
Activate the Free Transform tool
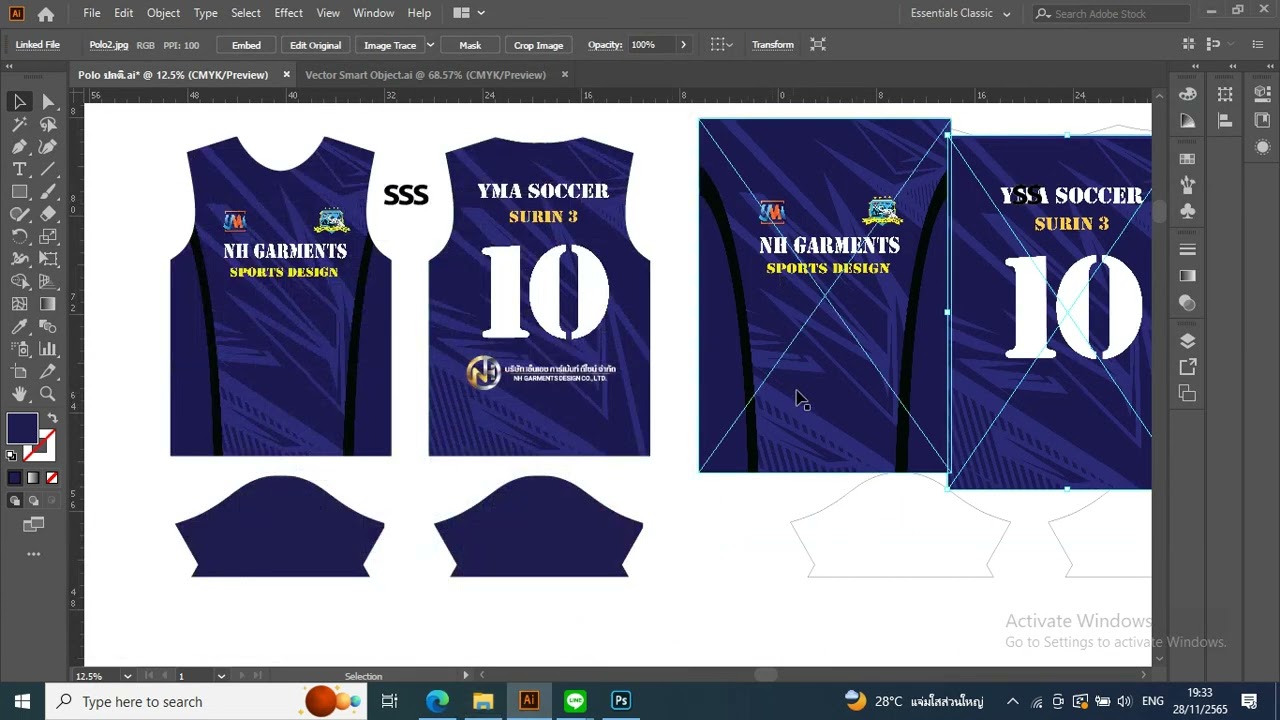tap(48, 259)
